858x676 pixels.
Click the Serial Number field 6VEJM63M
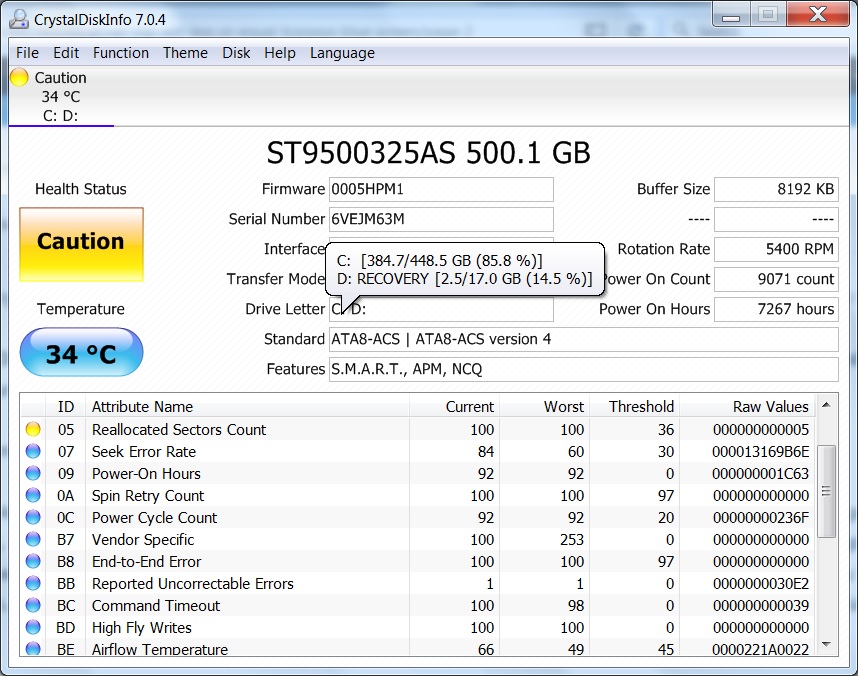[x=441, y=219]
